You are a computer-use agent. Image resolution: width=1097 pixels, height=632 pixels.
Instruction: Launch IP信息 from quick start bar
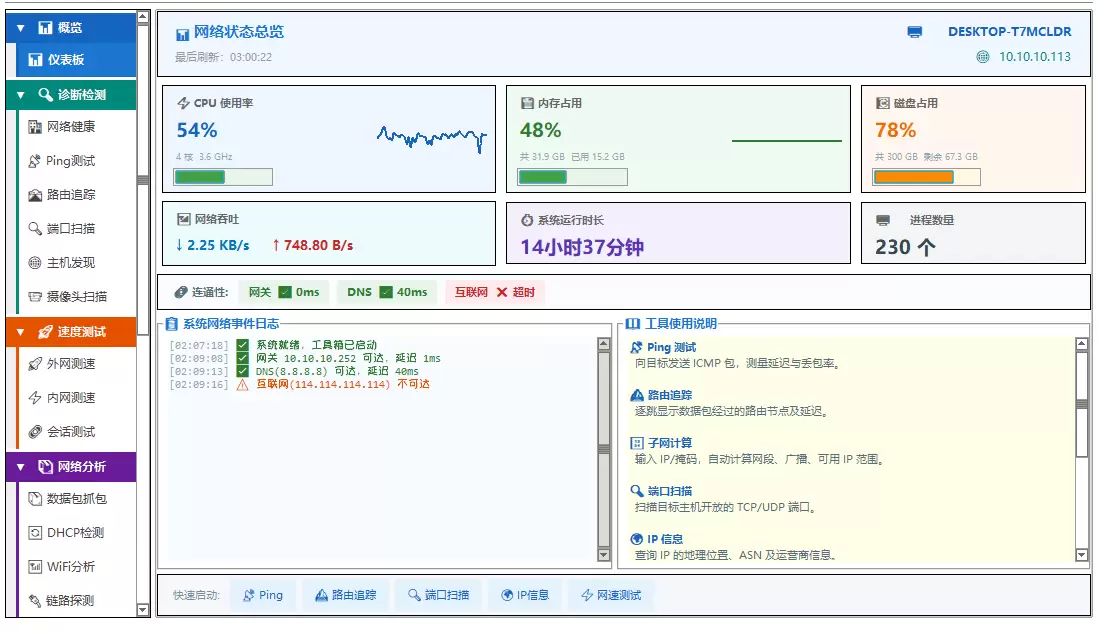pos(525,596)
